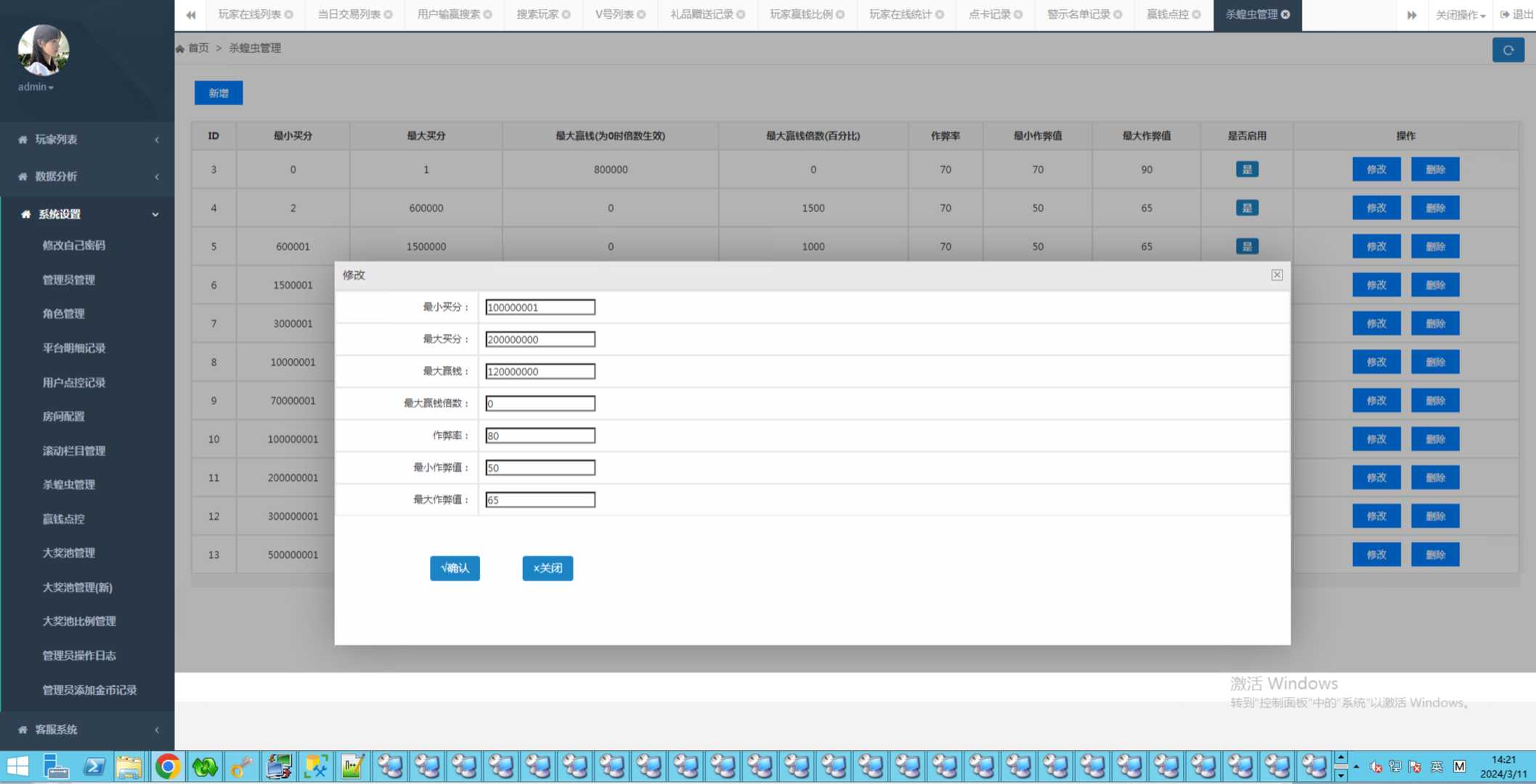The image size is (1536, 784).
Task: Click the 作弊率 input field
Action: (x=540, y=436)
